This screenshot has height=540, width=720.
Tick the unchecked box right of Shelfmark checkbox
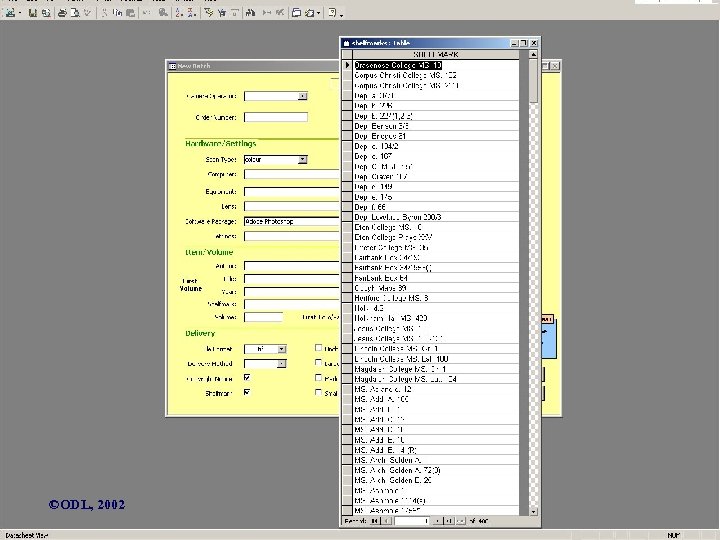point(318,392)
